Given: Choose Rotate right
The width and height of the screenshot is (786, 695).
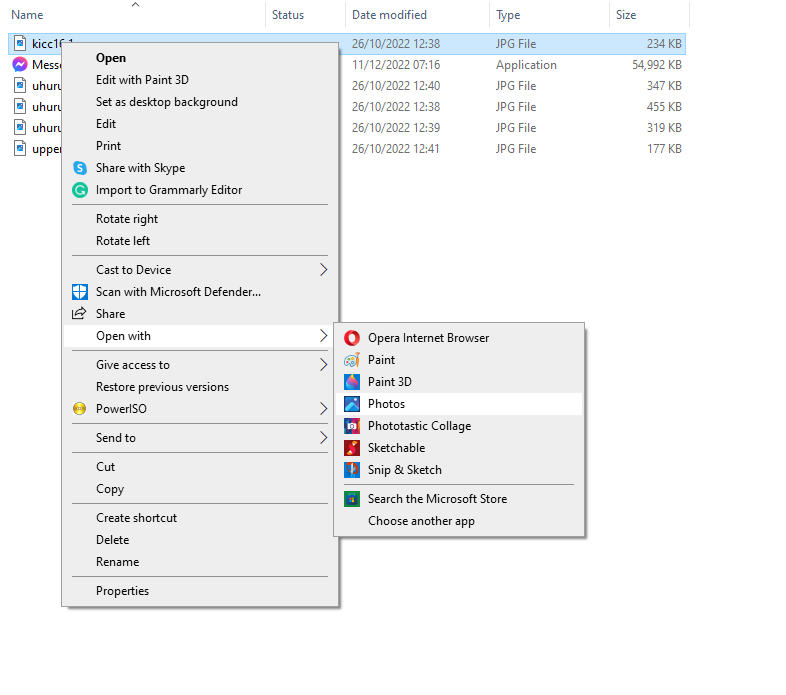Looking at the screenshot, I should tap(127, 219).
